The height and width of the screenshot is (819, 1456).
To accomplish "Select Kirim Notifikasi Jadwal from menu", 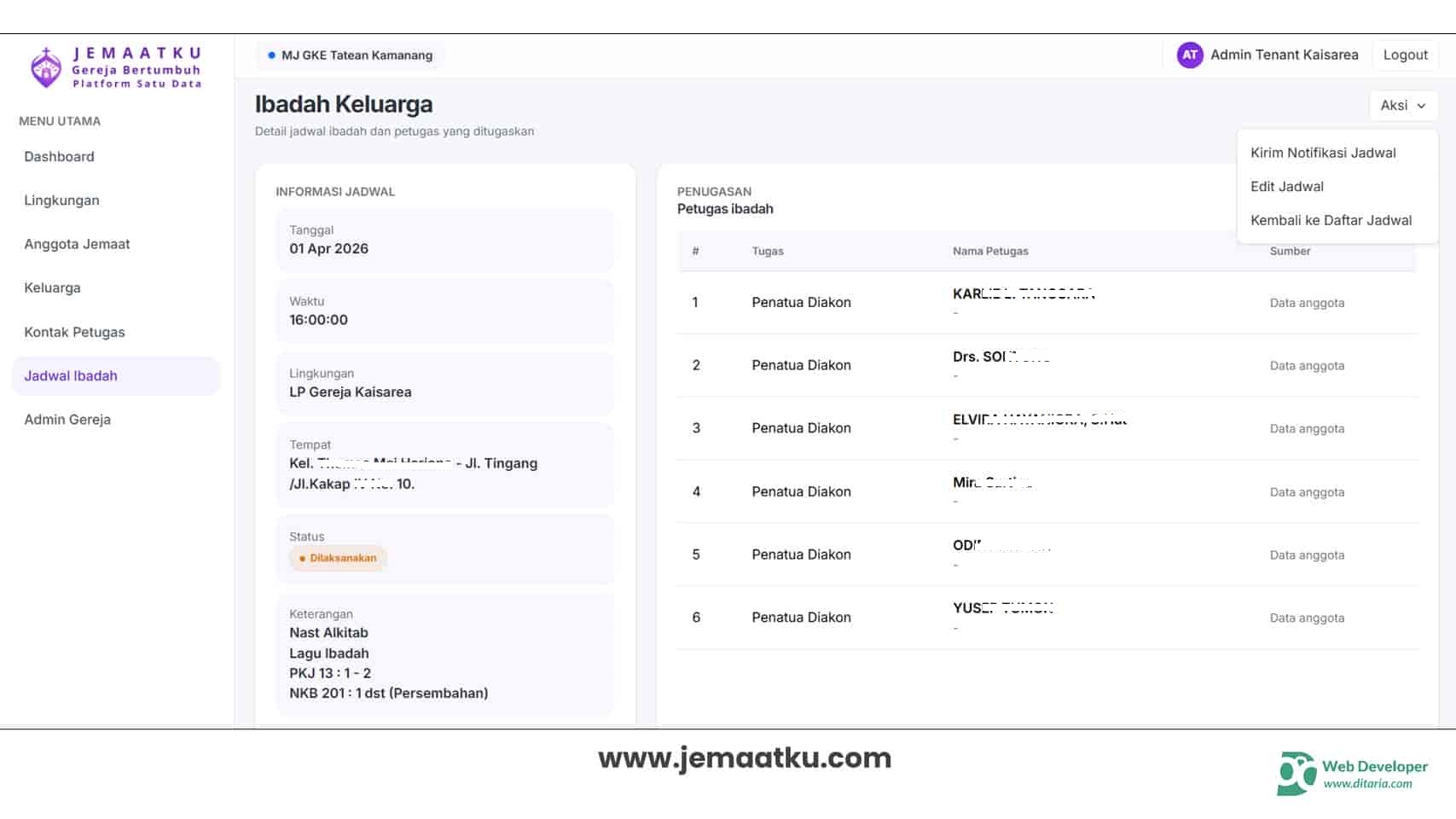I will click(1323, 153).
